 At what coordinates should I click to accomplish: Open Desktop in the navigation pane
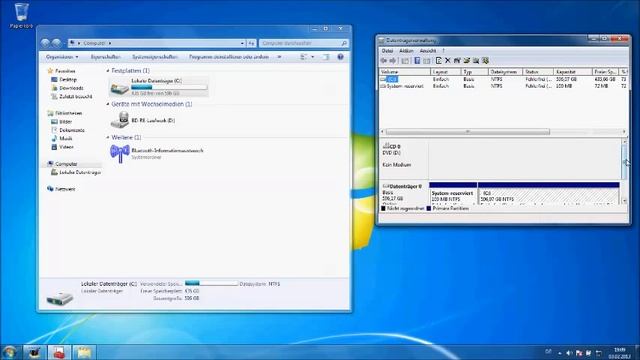(64, 80)
